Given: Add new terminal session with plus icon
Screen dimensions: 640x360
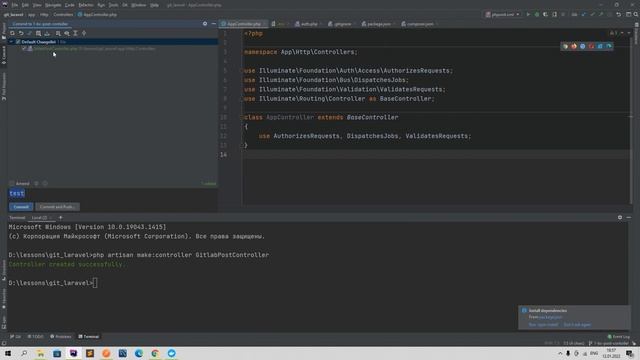Looking at the screenshot, I should coord(60,218).
